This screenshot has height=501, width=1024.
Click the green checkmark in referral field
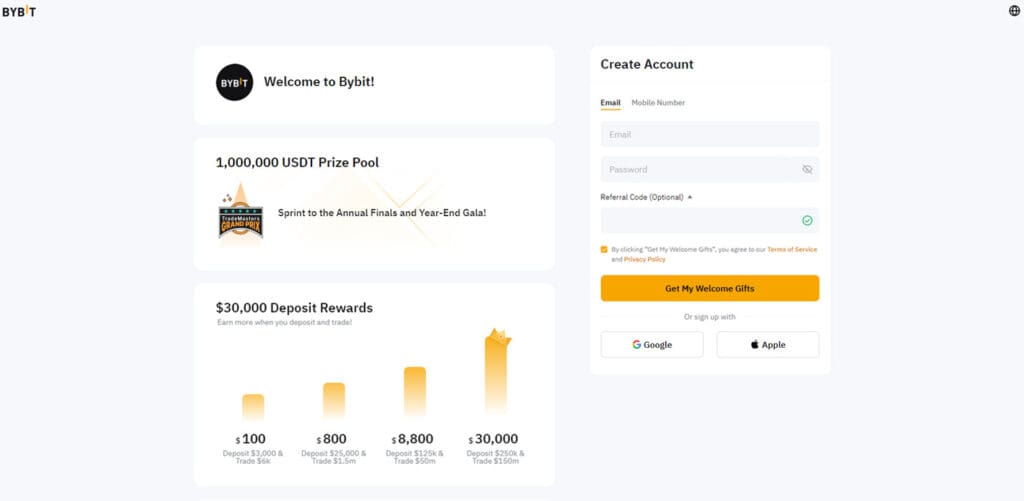[807, 221]
